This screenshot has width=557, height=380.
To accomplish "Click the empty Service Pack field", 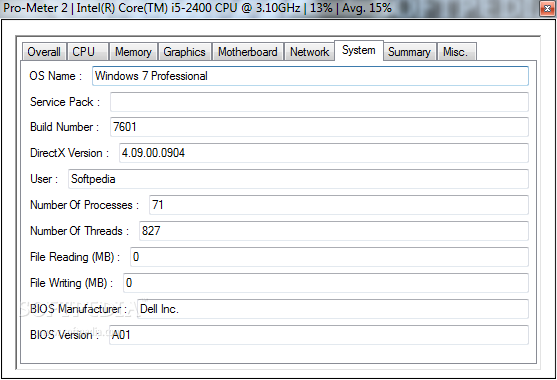I will click(x=319, y=102).
